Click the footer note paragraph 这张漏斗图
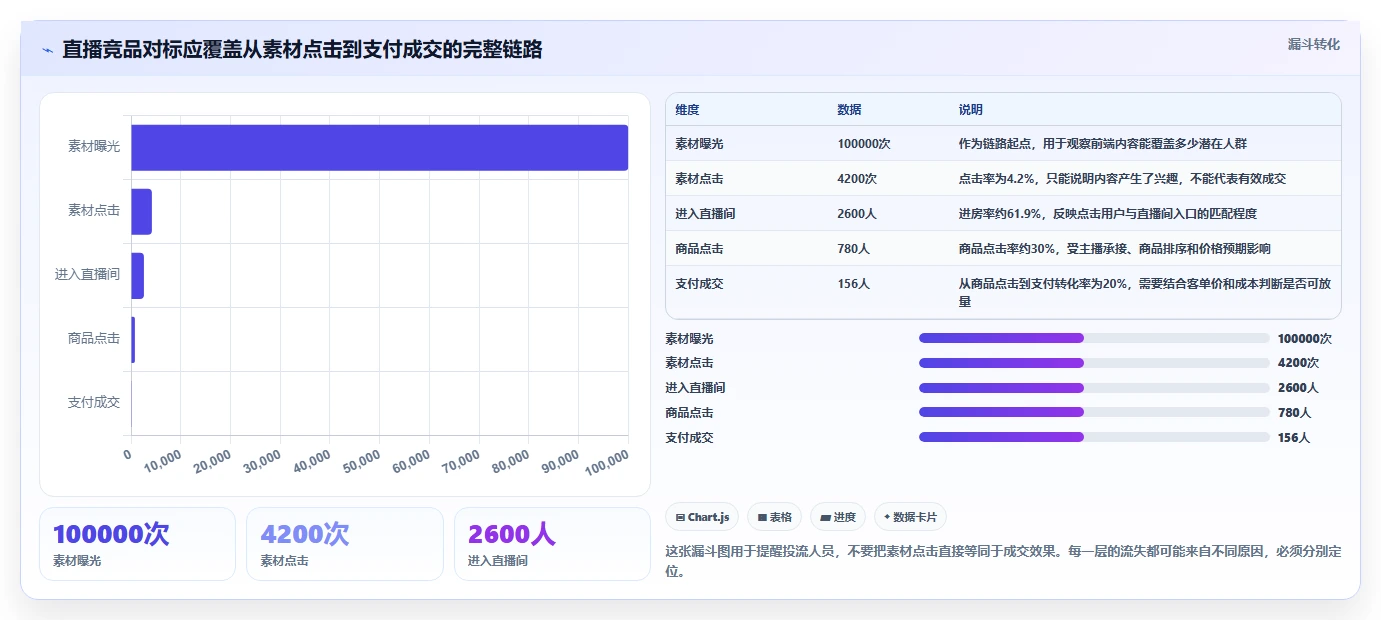This screenshot has height=620, width=1381. point(1003,561)
